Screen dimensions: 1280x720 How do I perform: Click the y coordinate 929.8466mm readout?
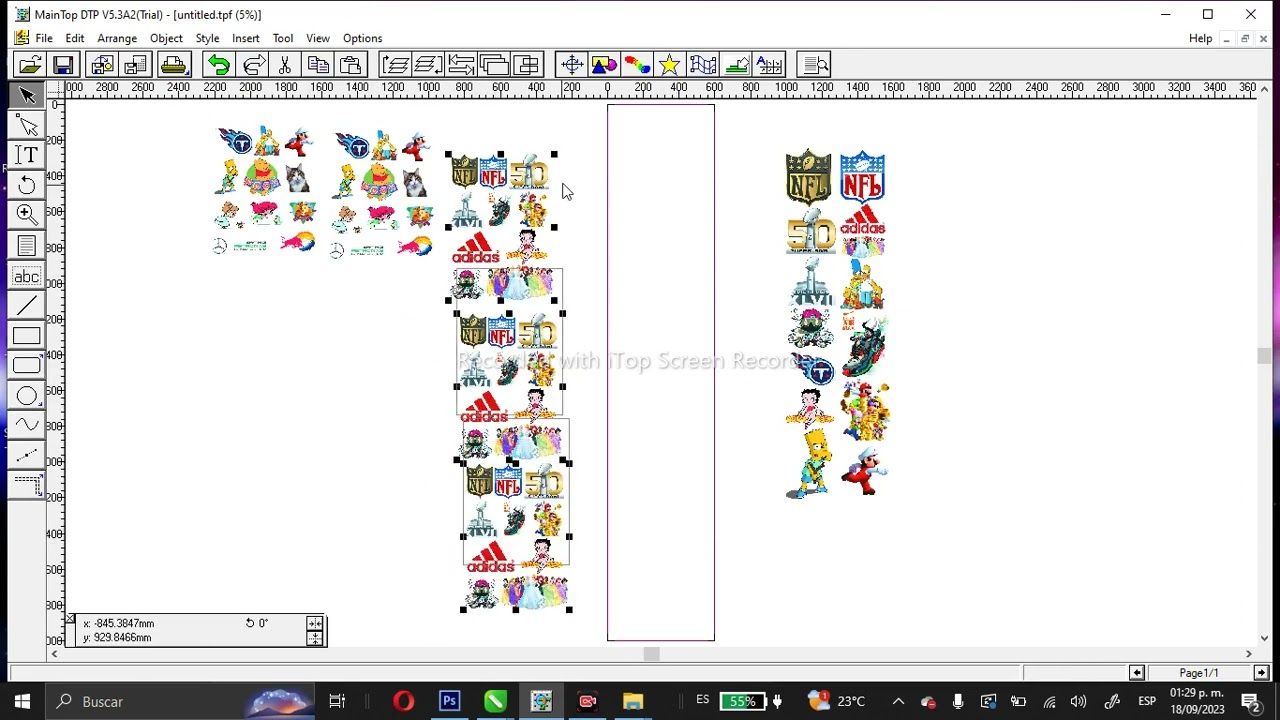(117, 638)
